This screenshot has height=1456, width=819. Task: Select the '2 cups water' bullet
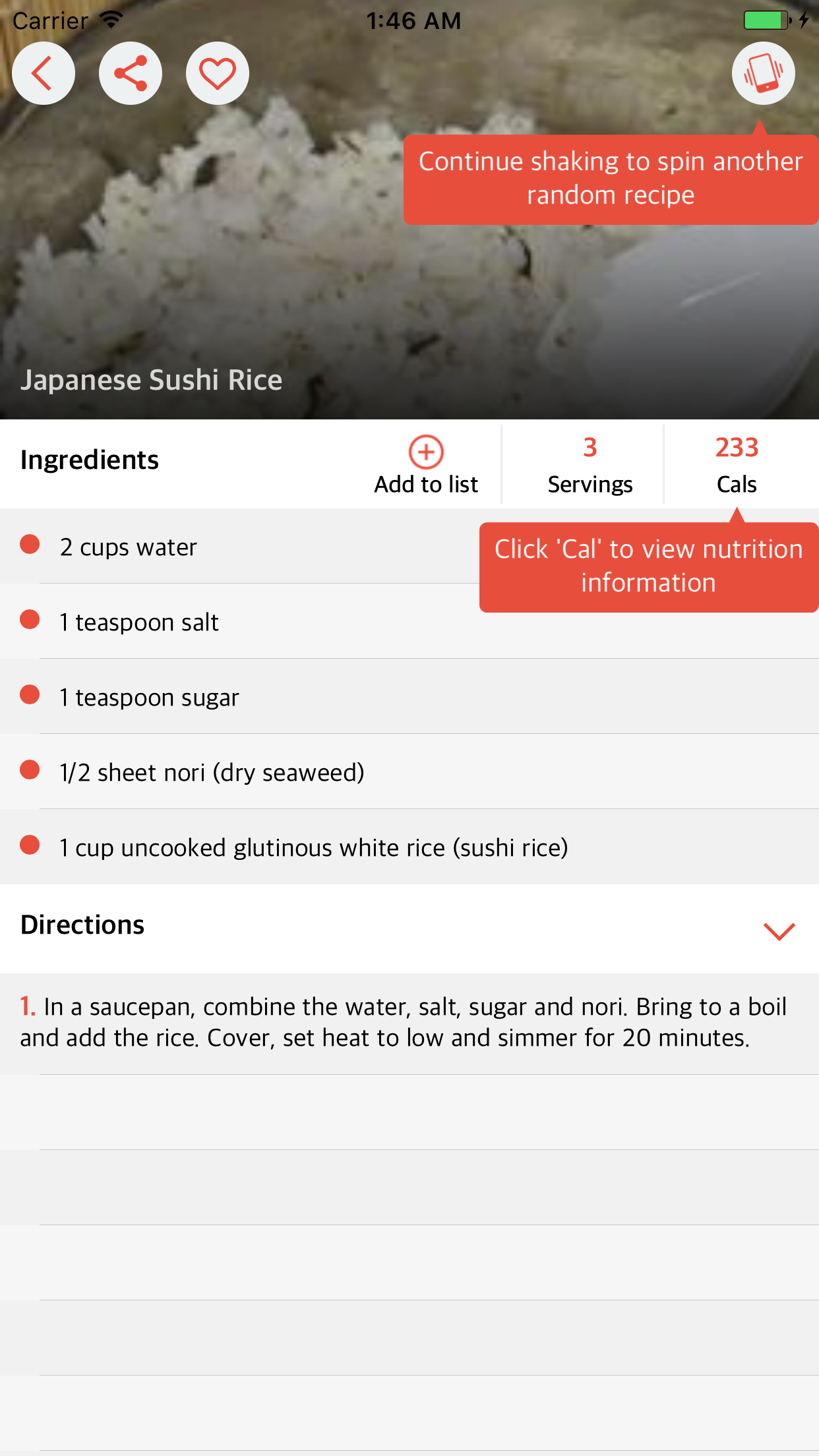pos(30,545)
